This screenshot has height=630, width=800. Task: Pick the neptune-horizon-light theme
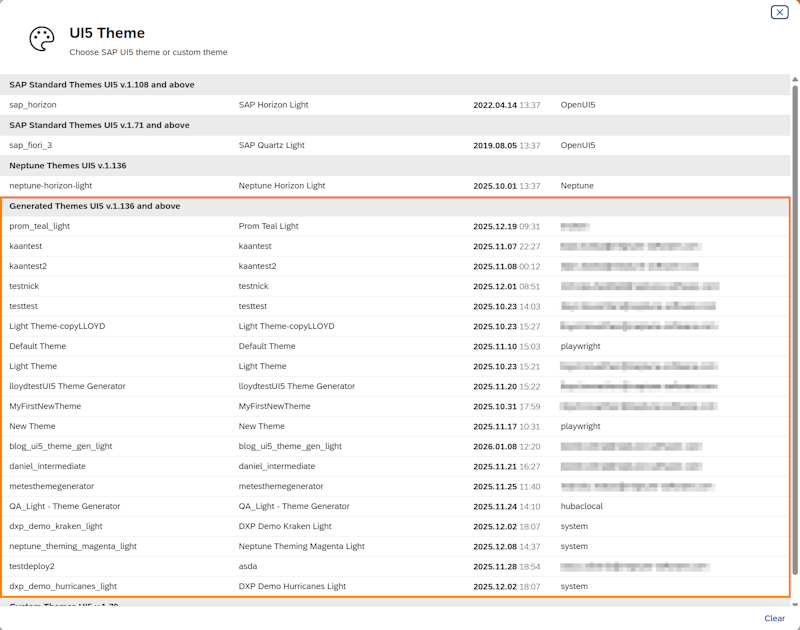point(395,186)
